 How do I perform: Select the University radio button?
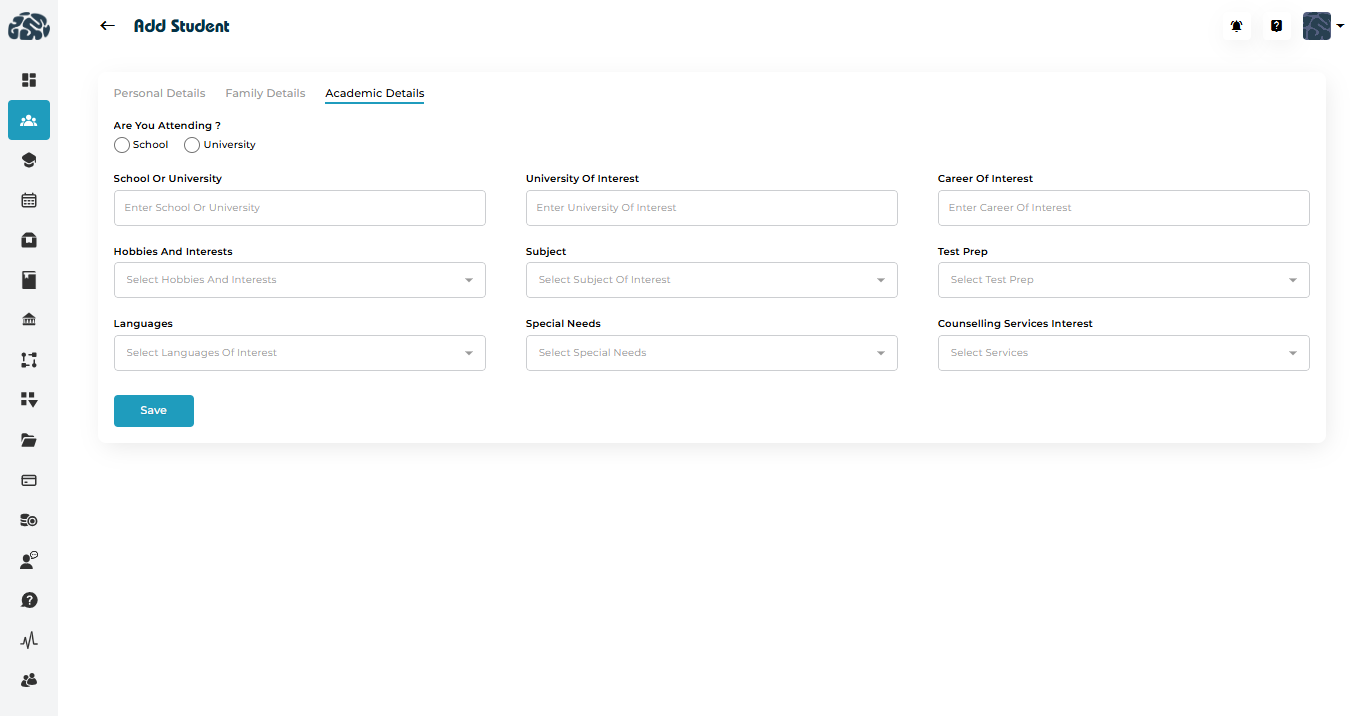(x=192, y=145)
